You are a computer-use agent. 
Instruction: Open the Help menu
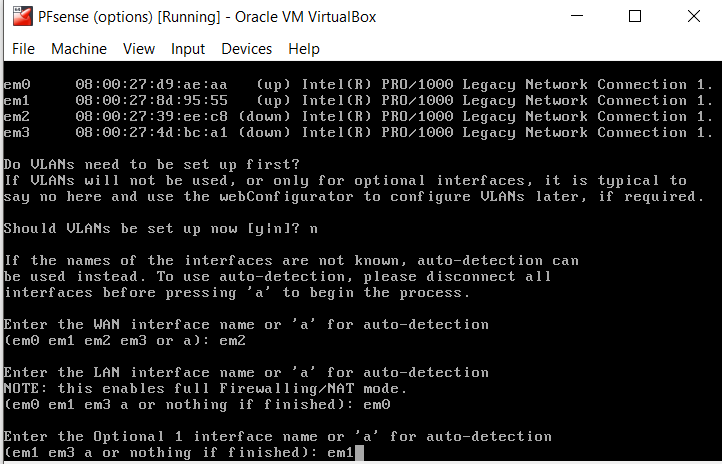point(304,49)
